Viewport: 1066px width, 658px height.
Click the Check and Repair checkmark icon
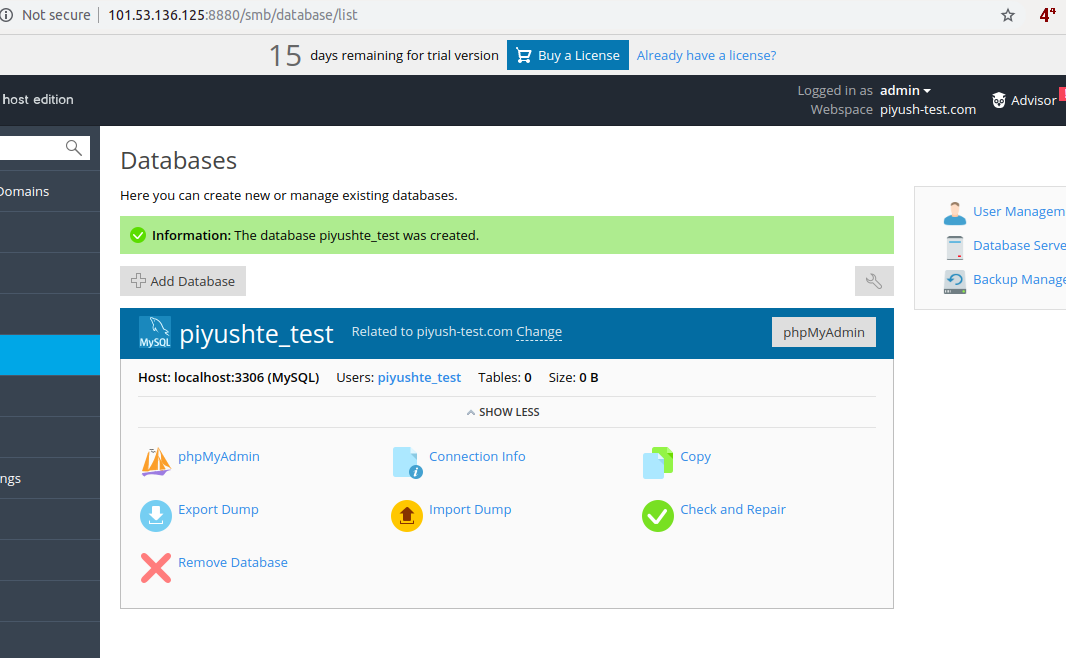pos(658,515)
